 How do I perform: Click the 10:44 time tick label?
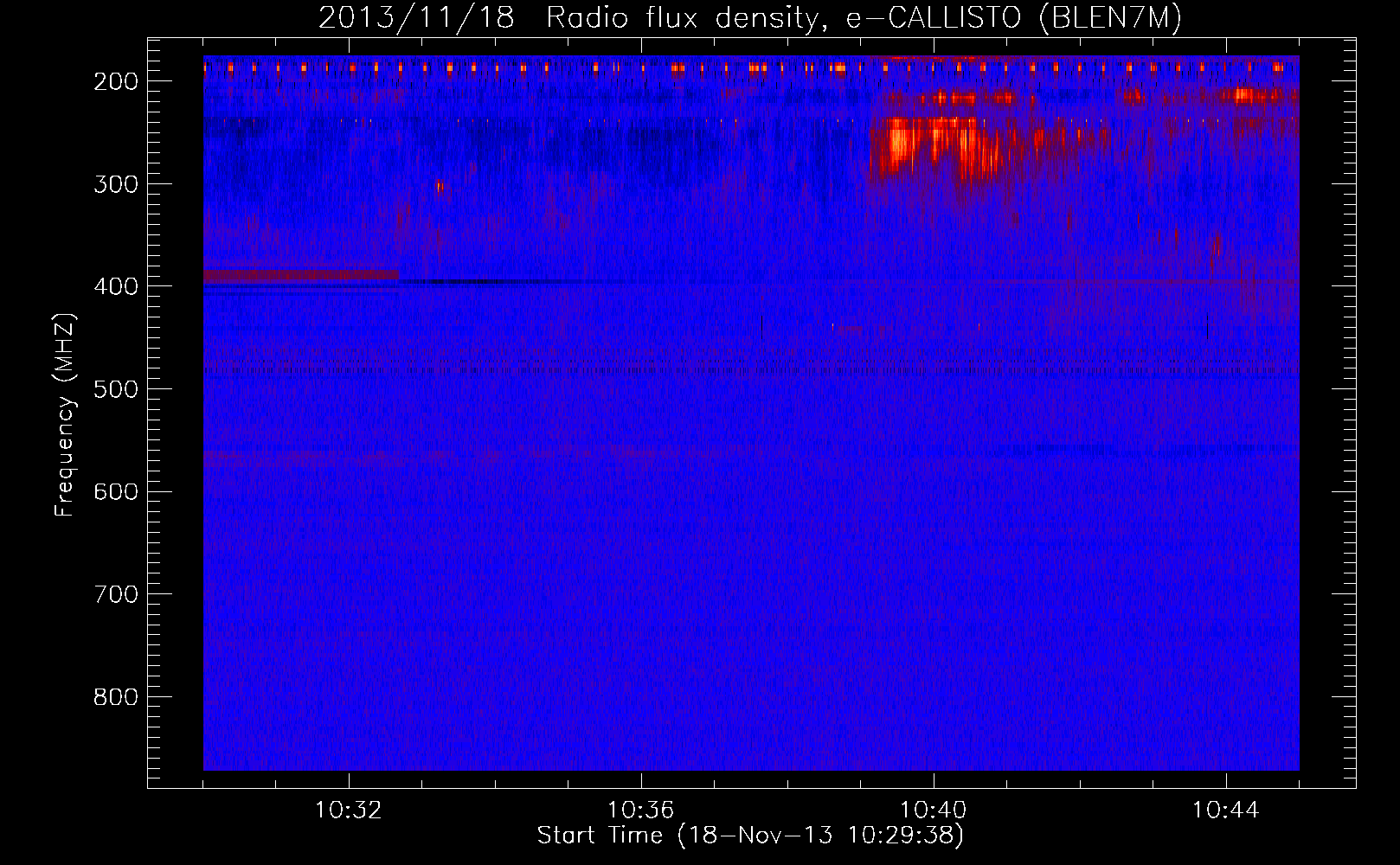1226,811
